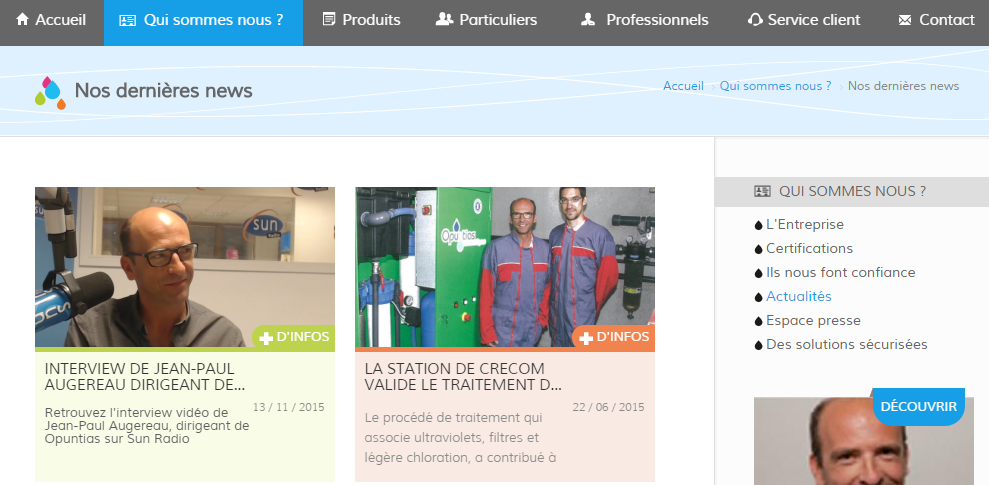The image size is (989, 485).
Task: Open Ils nous font confiance link
Action: [840, 272]
